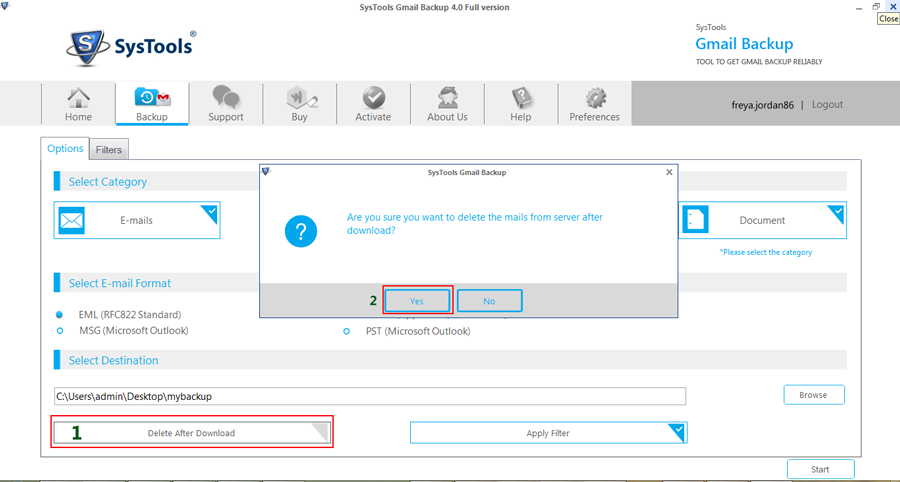Select PST (Microsoft Outlook) format
900x482 pixels.
point(346,332)
